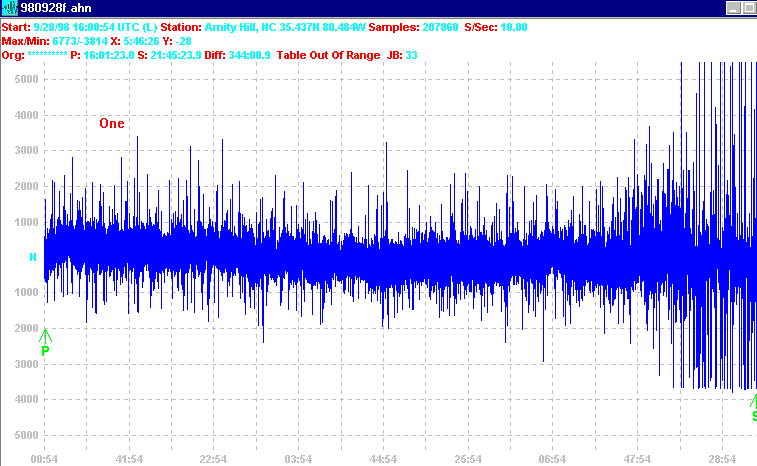Viewport: 757px width, 466px height.
Task: Click the station name Amity Hill, NC
Action: [240, 27]
